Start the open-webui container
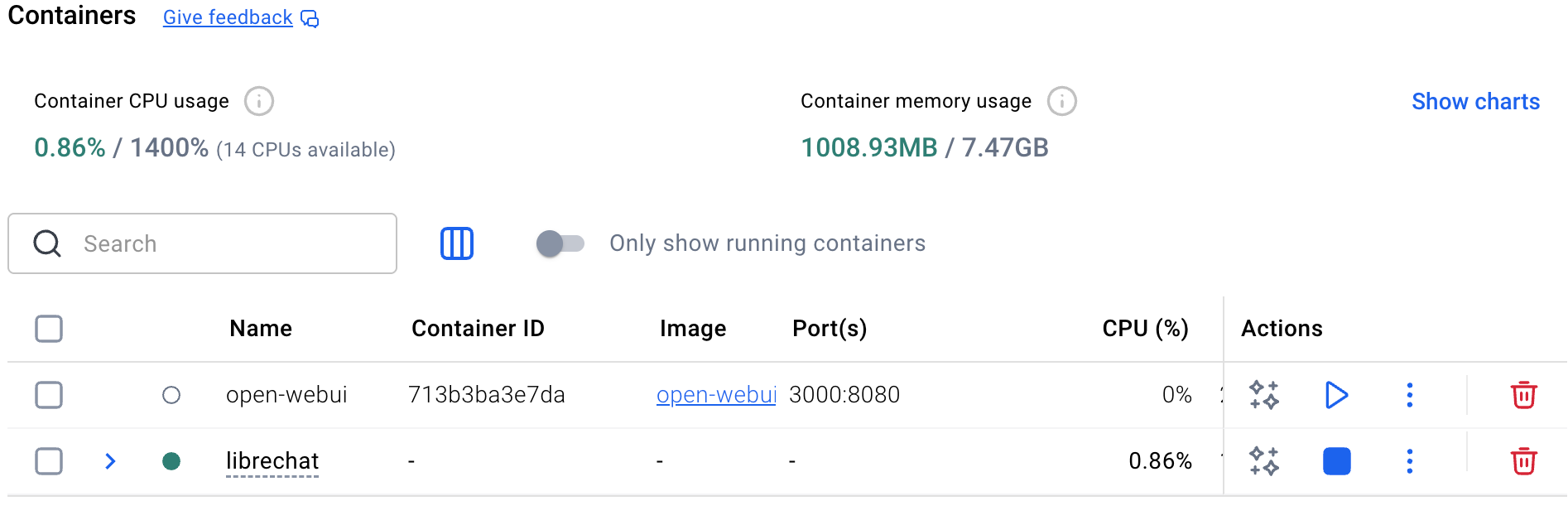This screenshot has width=1568, height=520. (x=1336, y=395)
